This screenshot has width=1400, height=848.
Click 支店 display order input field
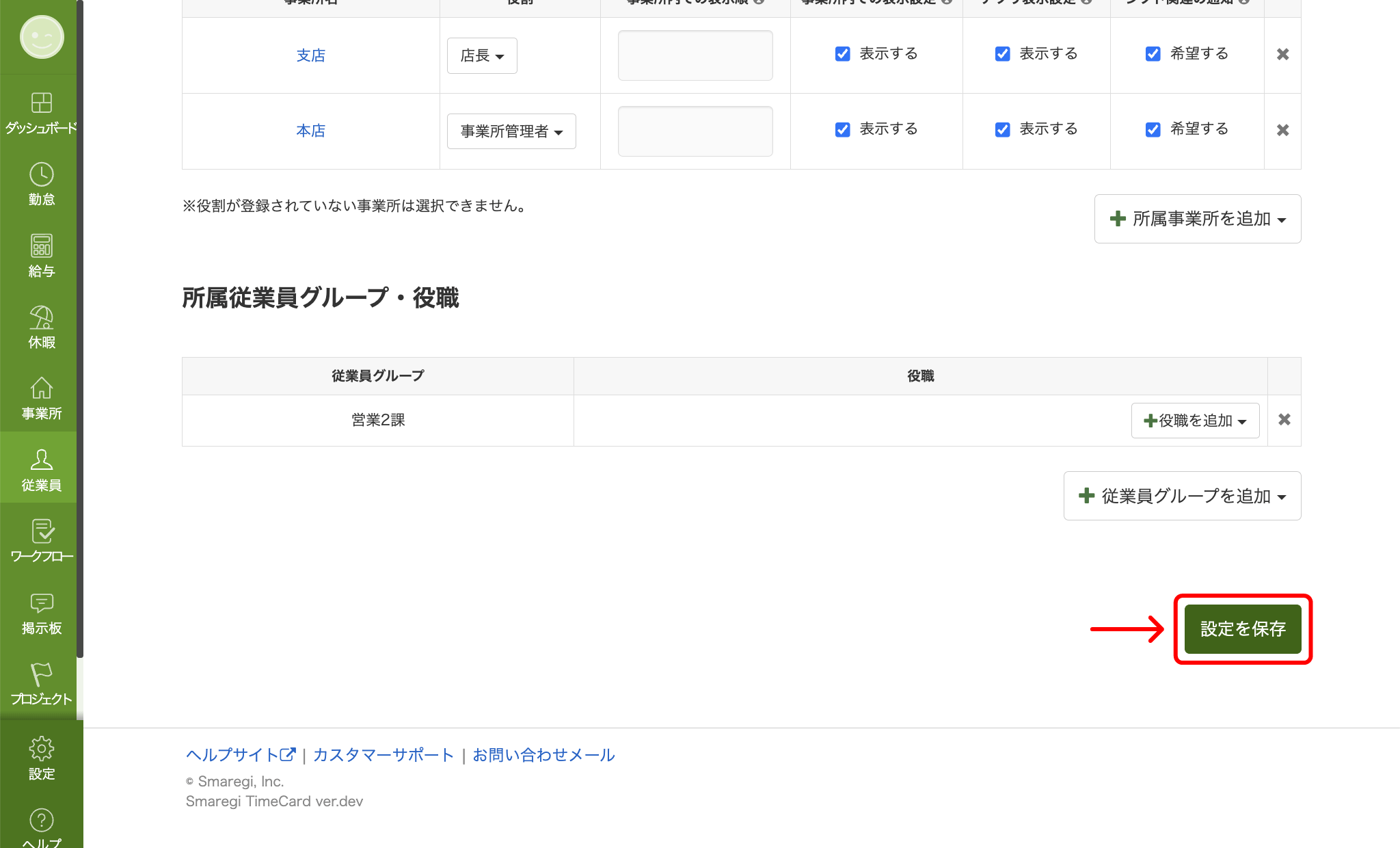coord(695,55)
